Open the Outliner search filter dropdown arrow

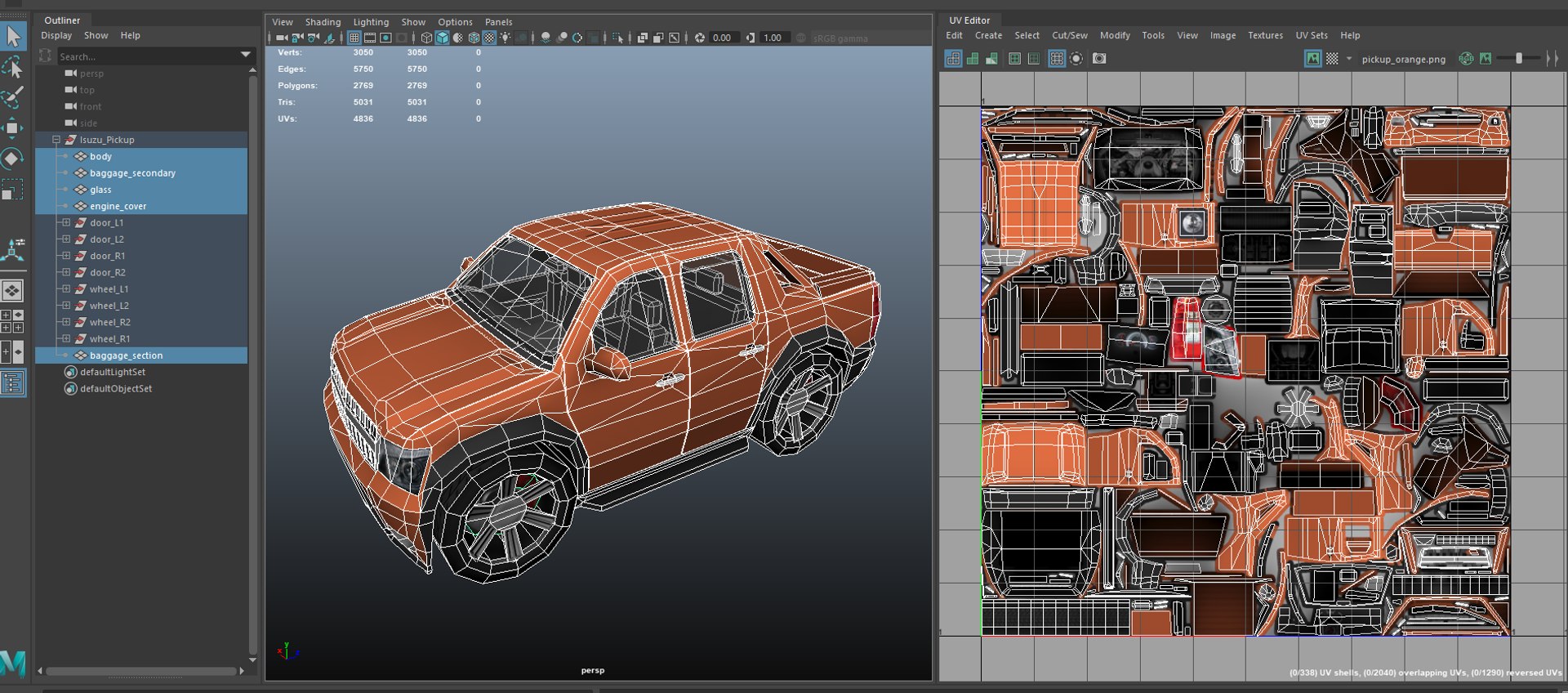click(x=245, y=55)
